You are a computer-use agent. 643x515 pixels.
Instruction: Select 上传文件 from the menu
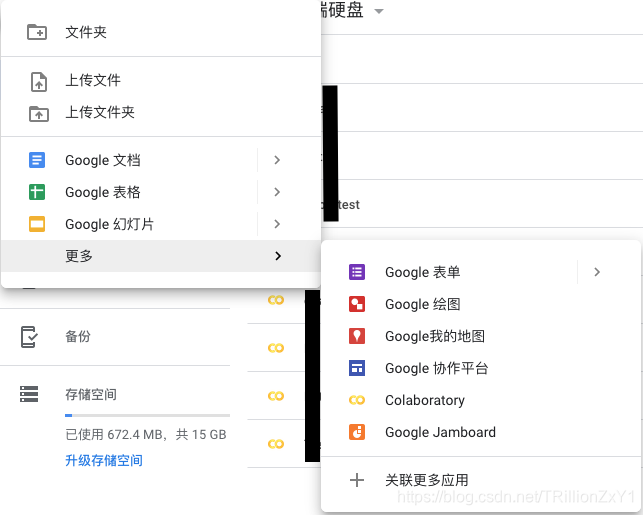(161, 80)
